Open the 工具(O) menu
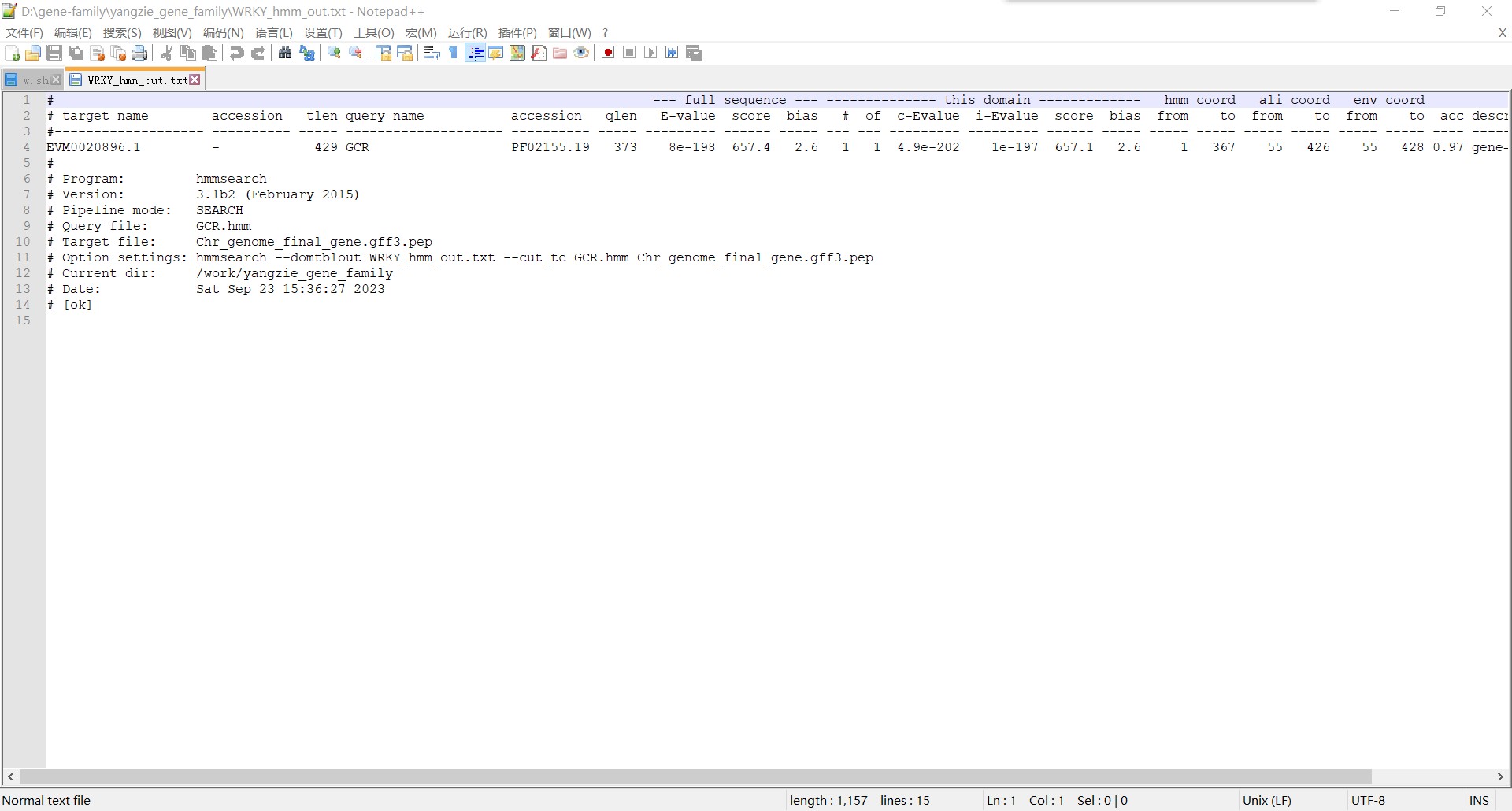The height and width of the screenshot is (811, 1512). 373,32
